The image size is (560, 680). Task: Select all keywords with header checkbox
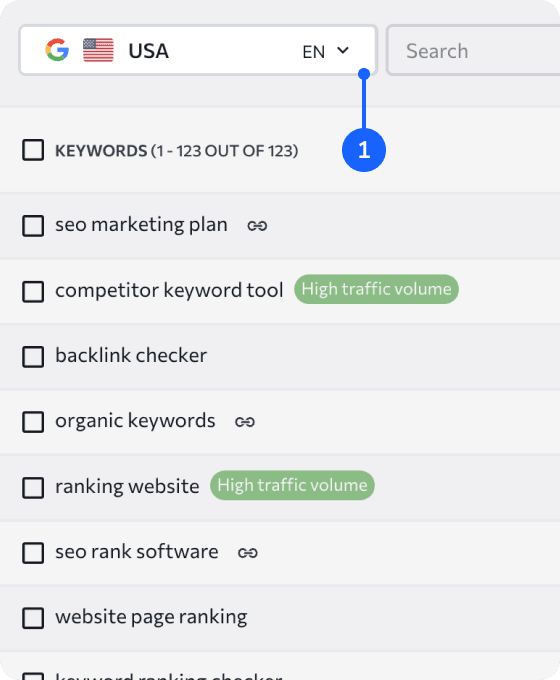click(x=33, y=150)
